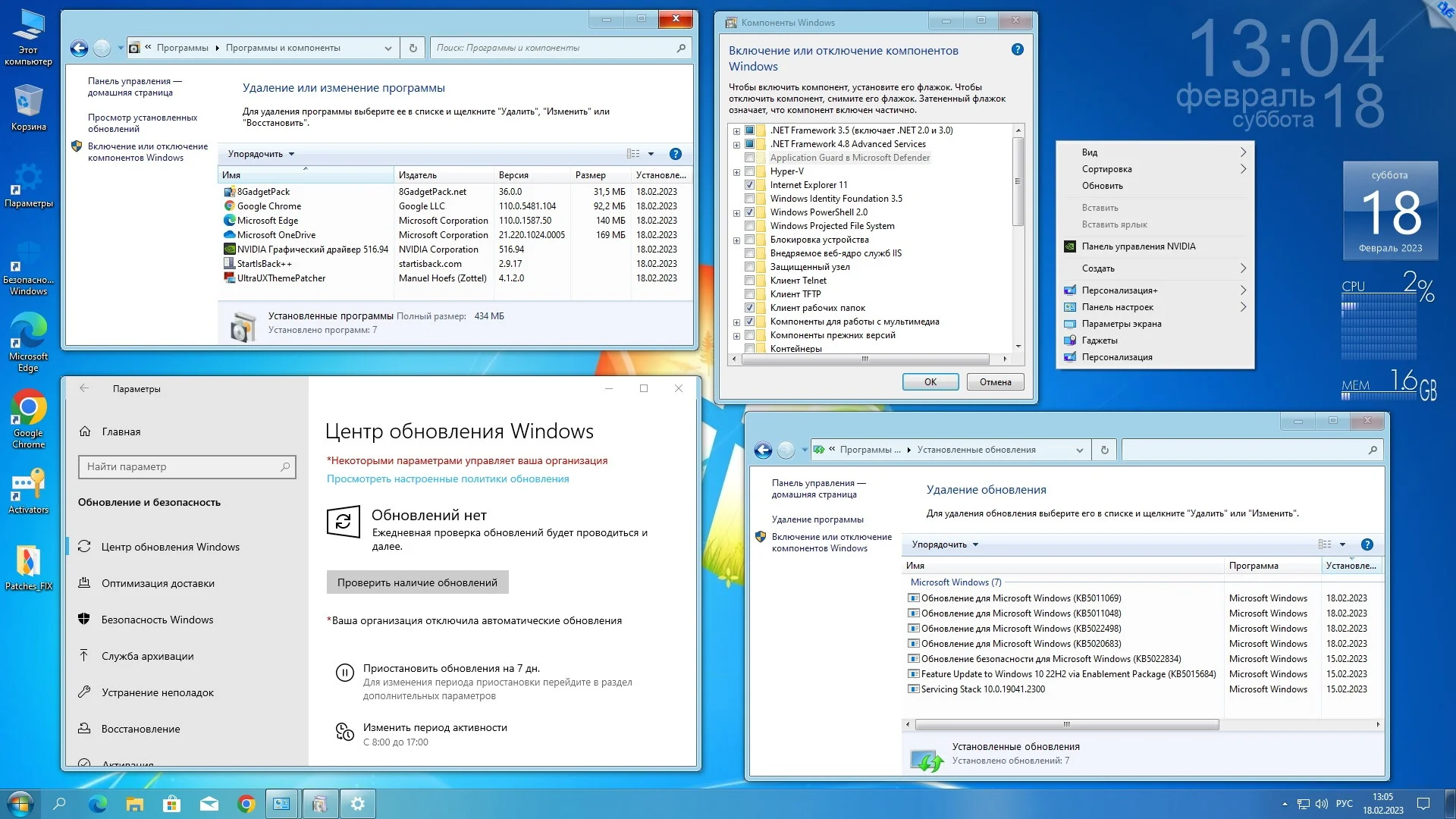Viewport: 1456px width, 819px height.
Task: Click the back arrow in Installed Updates window
Action: 763,450
